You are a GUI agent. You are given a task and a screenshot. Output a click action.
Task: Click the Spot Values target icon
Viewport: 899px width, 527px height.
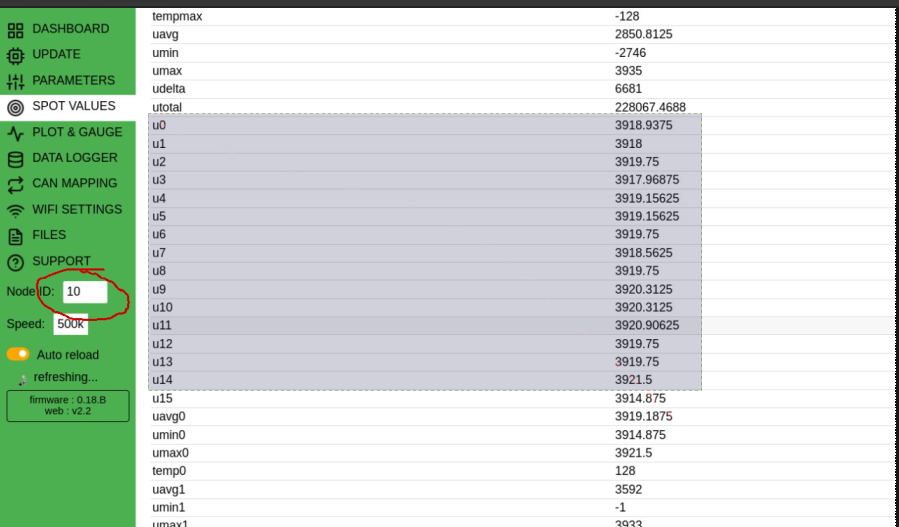point(15,107)
